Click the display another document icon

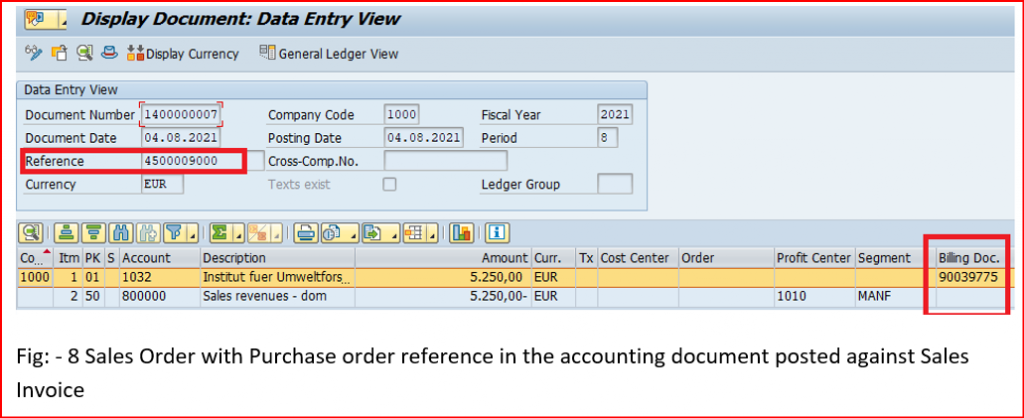(x=59, y=54)
